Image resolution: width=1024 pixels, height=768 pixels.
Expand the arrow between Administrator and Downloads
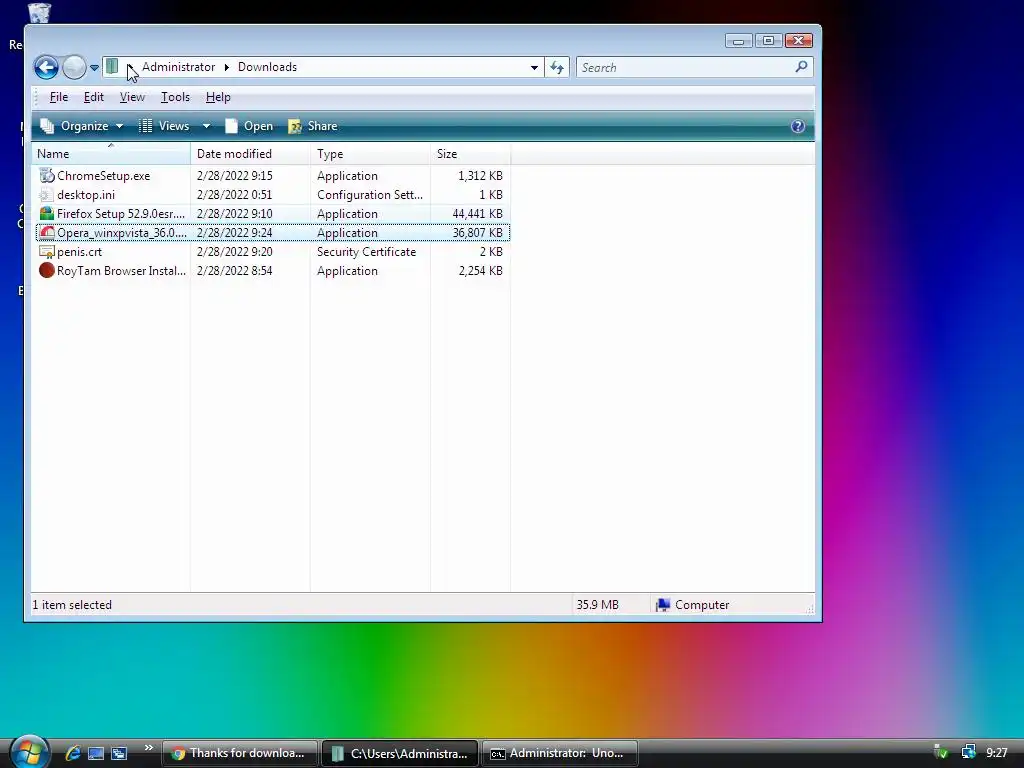pyautogui.click(x=227, y=67)
